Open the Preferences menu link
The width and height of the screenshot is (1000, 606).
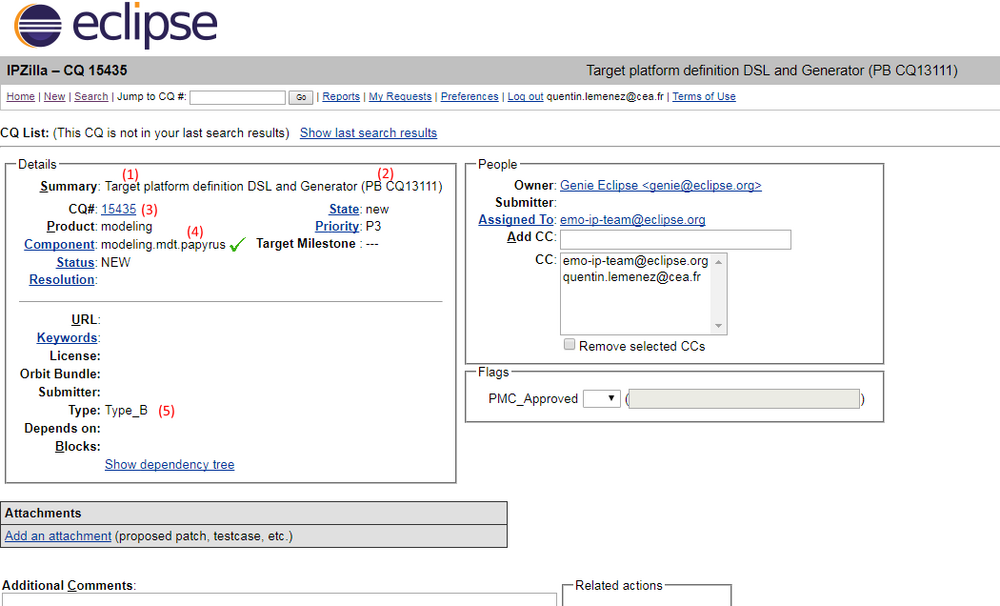pyautogui.click(x=469, y=96)
